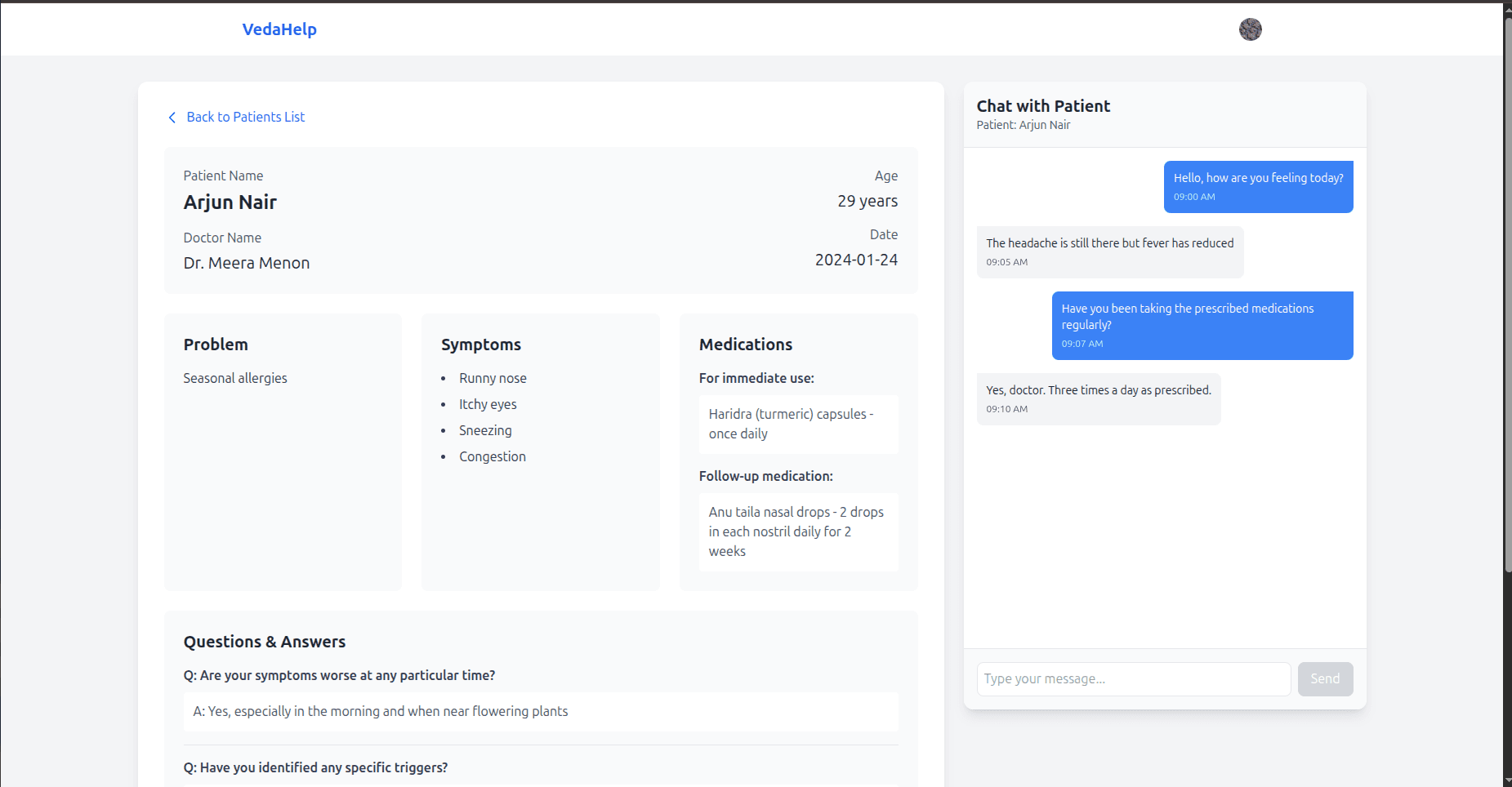Screen dimensions: 1512x787
Task: Click the Problem section heading
Action: tap(216, 345)
